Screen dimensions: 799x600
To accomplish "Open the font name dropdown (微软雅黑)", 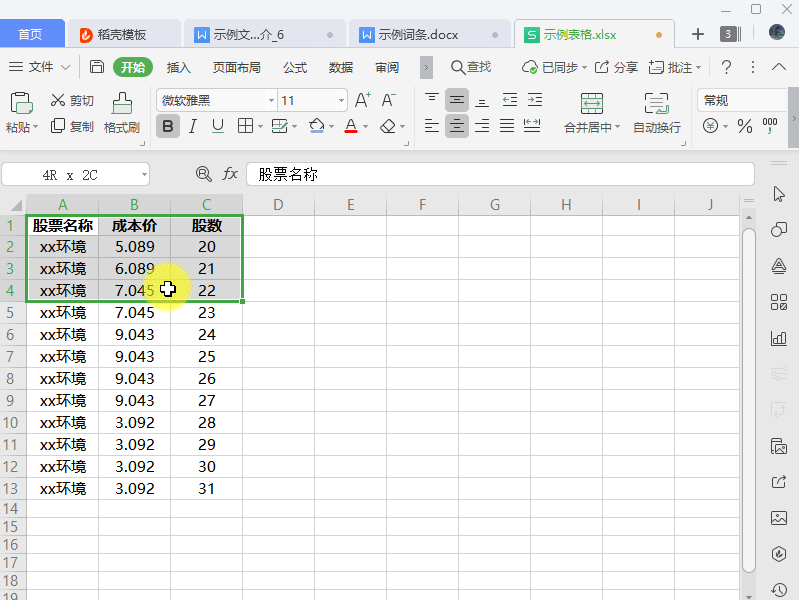I will (271, 101).
